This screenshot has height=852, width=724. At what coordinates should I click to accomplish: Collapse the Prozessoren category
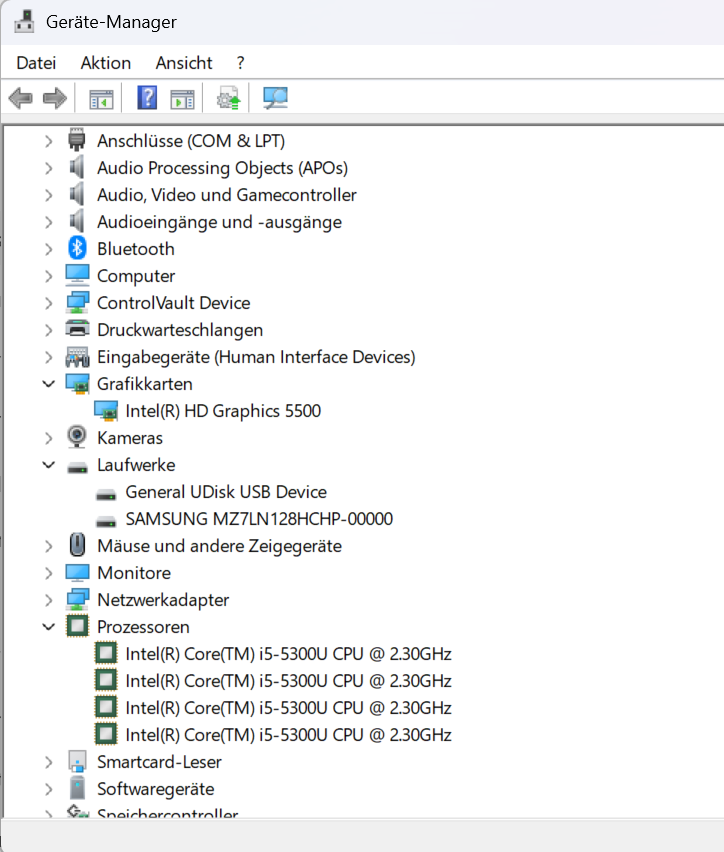(48, 627)
